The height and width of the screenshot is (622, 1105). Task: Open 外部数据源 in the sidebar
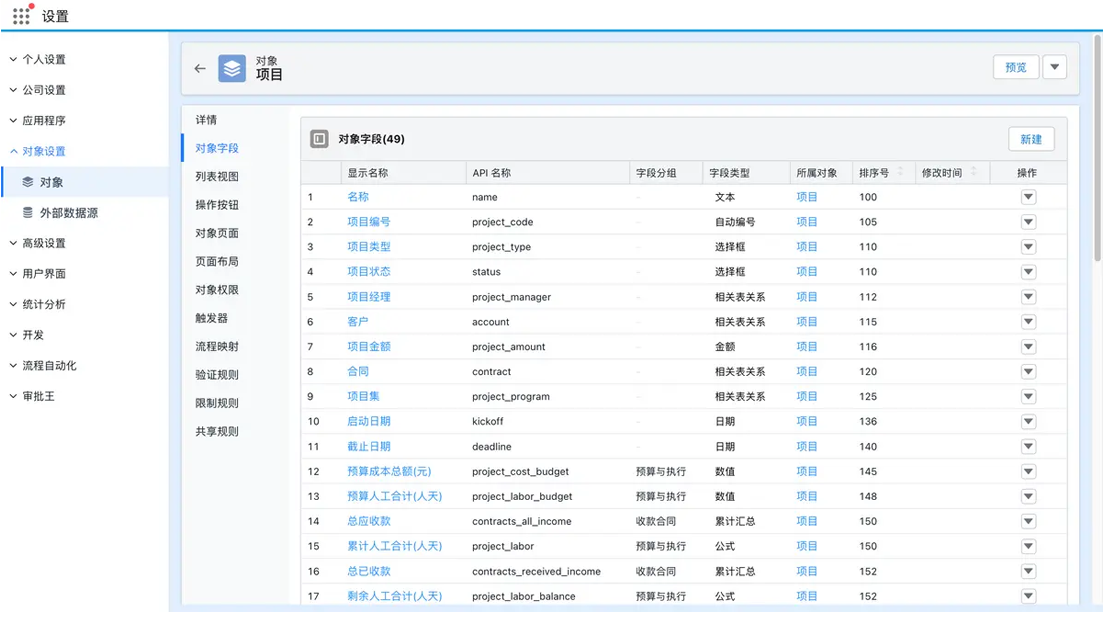pyautogui.click(x=68, y=213)
